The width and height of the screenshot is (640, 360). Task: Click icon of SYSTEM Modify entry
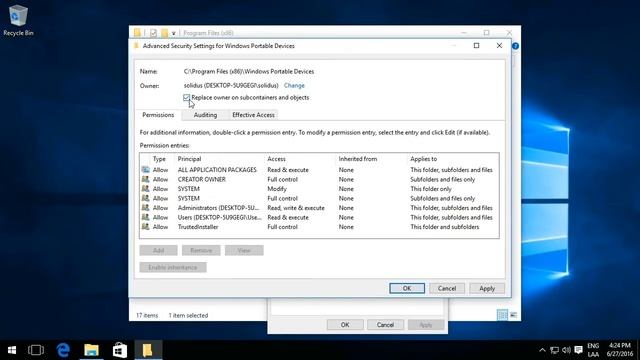pyautogui.click(x=146, y=189)
